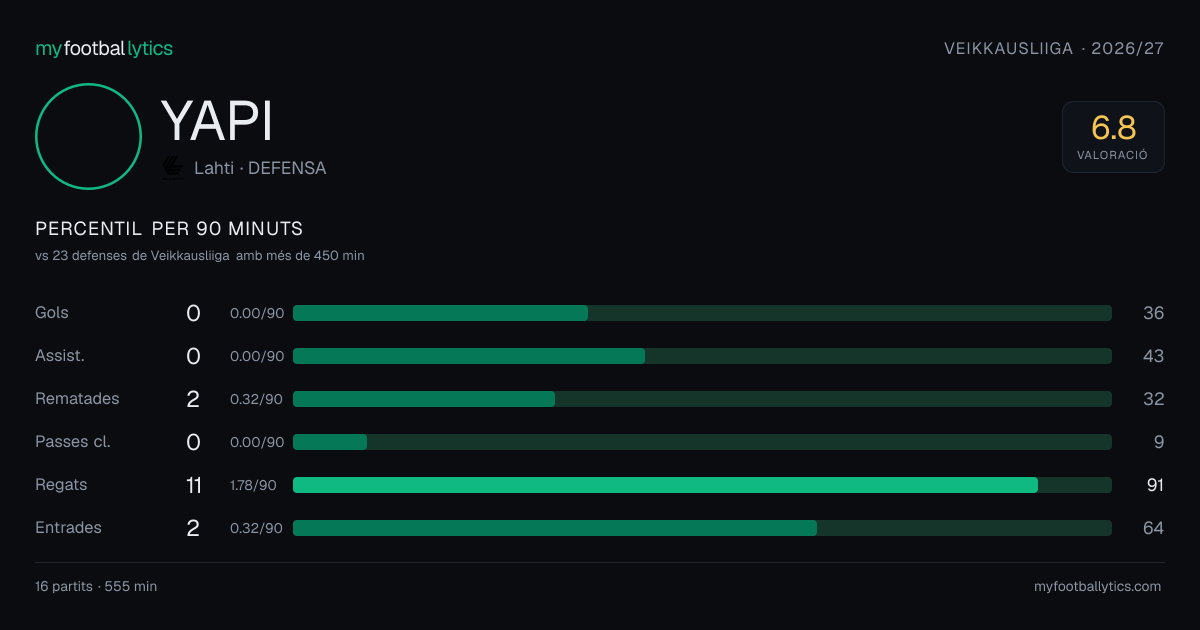Click the Lahti club crest icon

point(173,168)
